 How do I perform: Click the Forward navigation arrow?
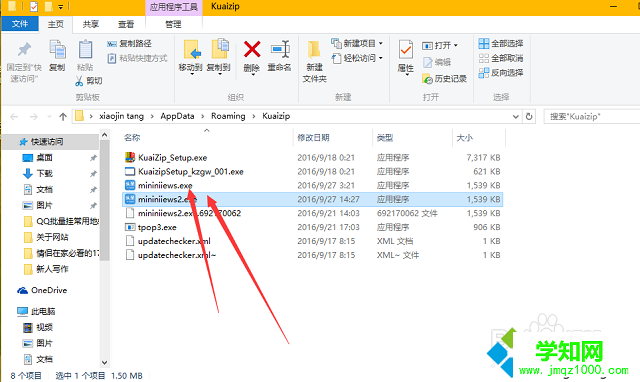pyautogui.click(x=34, y=117)
